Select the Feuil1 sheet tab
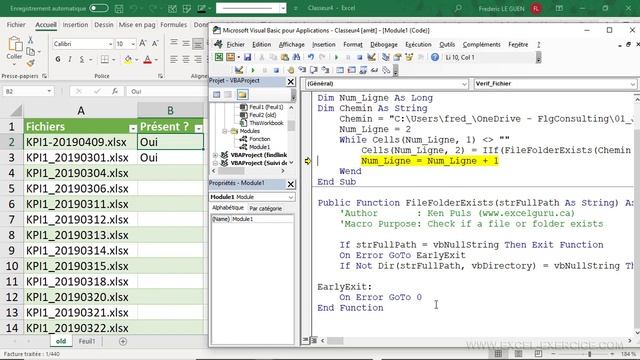The height and width of the screenshot is (360, 640). (x=87, y=341)
